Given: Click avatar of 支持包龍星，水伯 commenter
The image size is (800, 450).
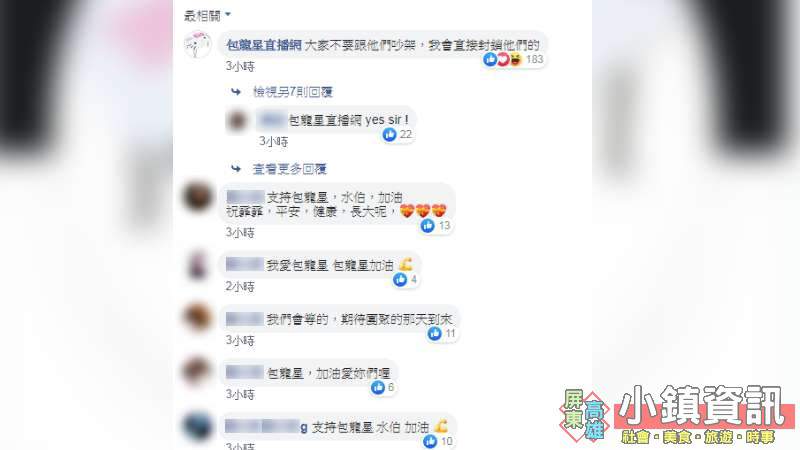Looking at the screenshot, I should pyautogui.click(x=197, y=196).
